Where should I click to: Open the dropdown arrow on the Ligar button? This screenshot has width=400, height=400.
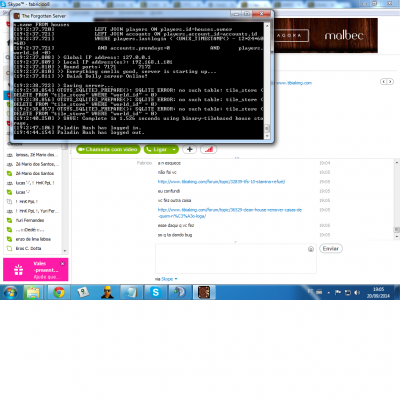pos(174,150)
